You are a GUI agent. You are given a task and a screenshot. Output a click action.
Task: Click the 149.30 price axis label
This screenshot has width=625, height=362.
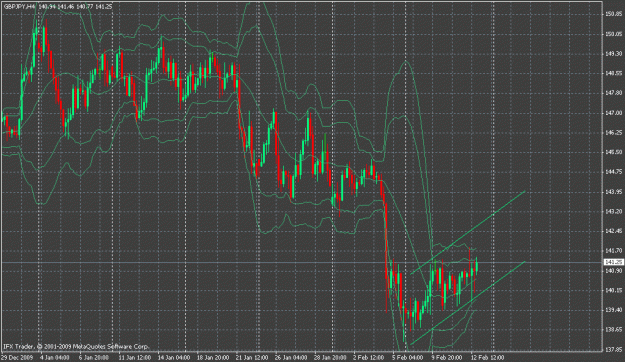pyautogui.click(x=613, y=54)
